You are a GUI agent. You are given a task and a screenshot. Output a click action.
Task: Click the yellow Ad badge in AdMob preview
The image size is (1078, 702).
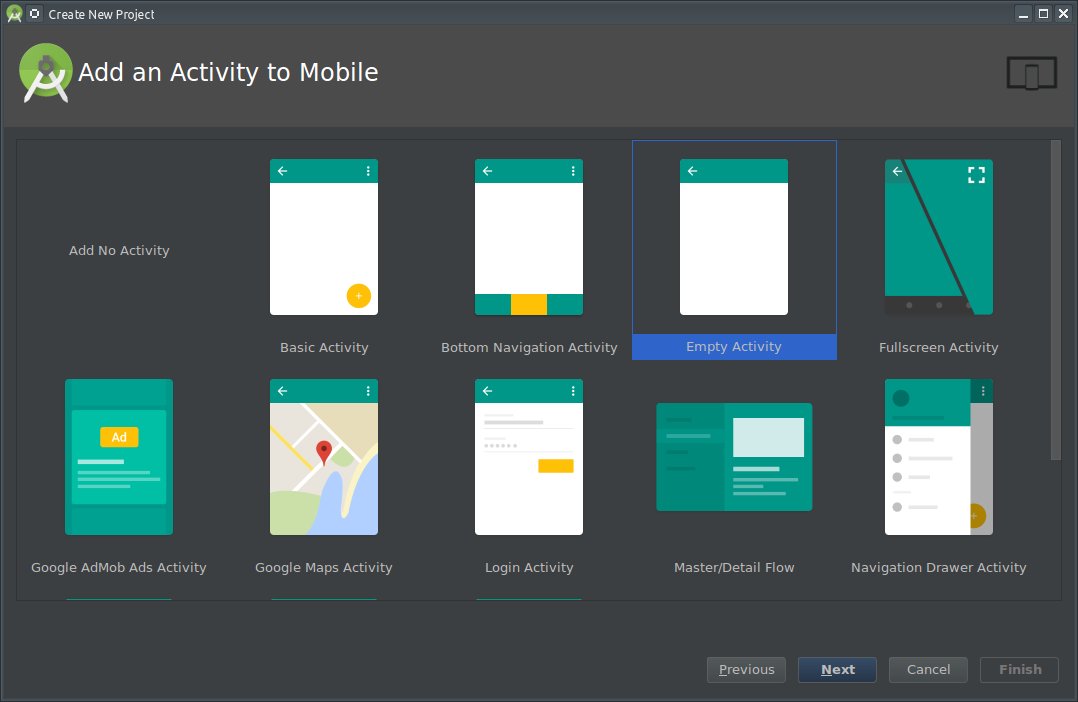[119, 437]
